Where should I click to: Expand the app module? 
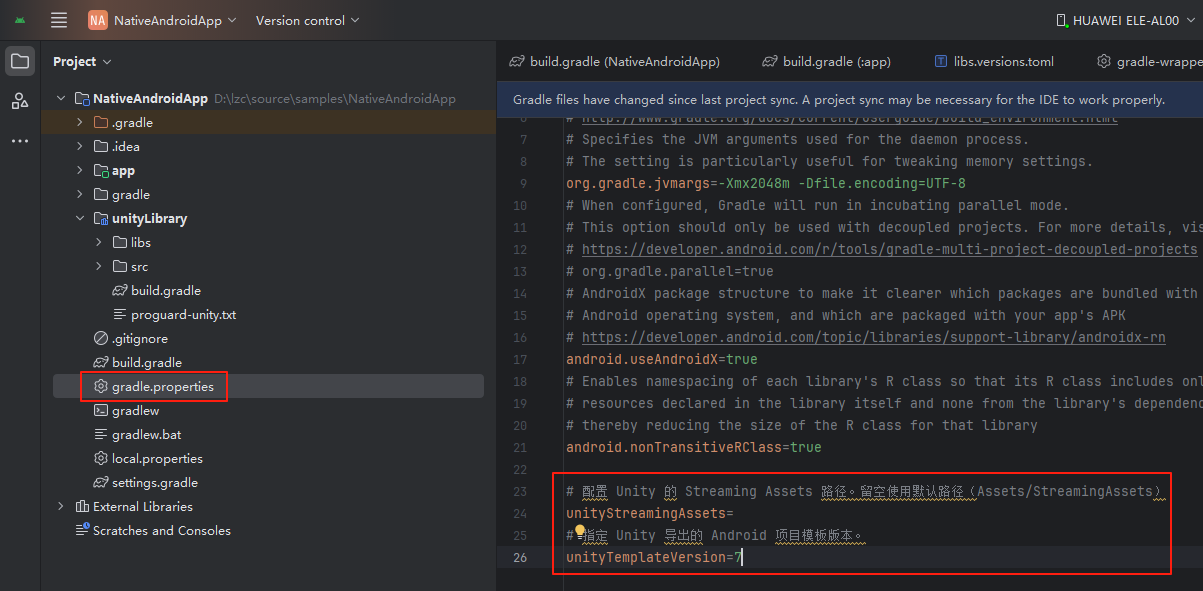tap(80, 171)
